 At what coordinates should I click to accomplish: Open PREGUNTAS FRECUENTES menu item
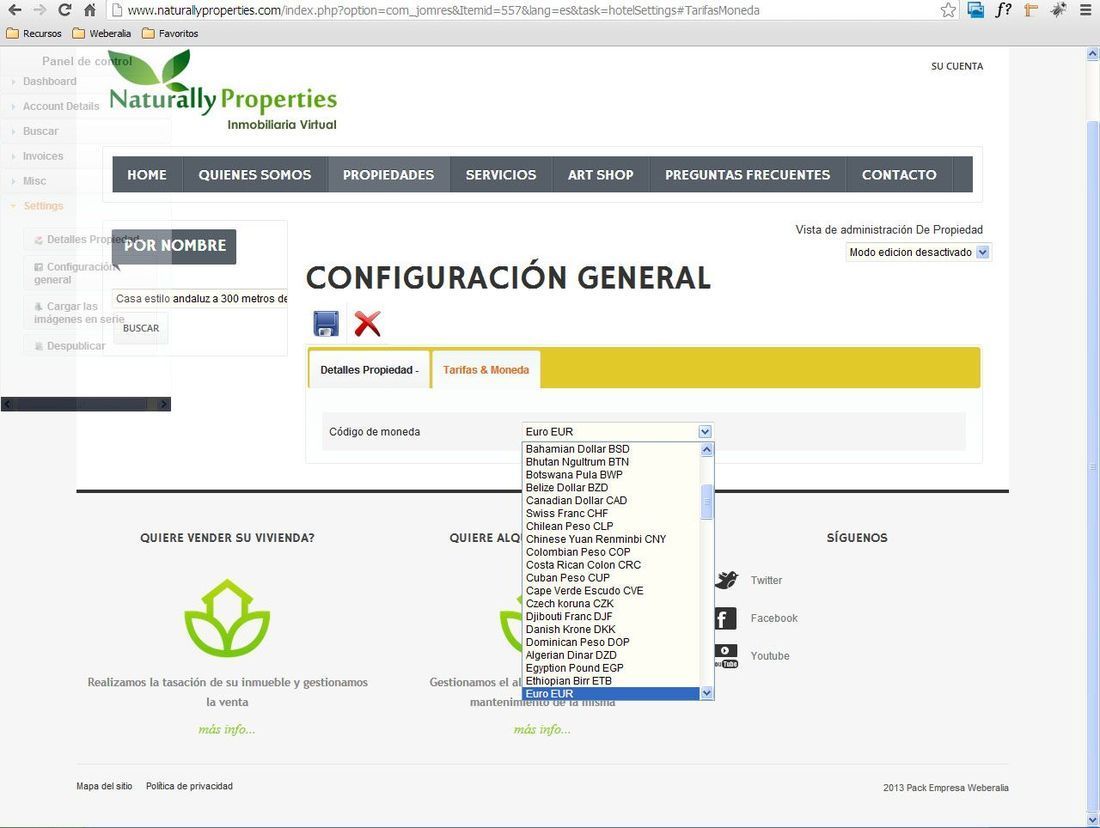coord(747,175)
